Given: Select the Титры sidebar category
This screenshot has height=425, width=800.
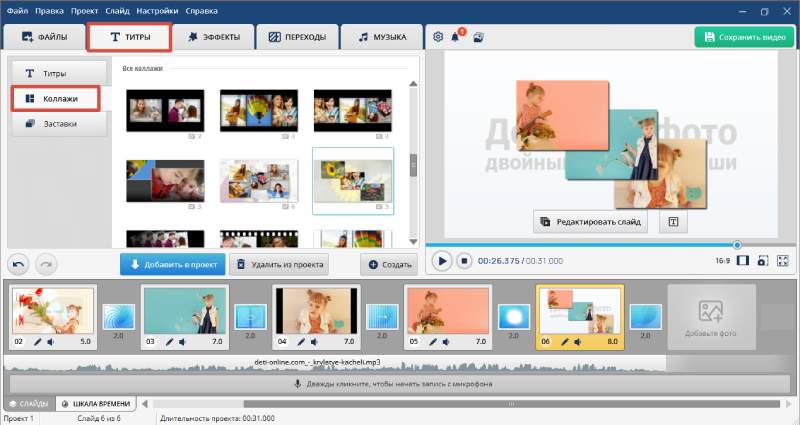Looking at the screenshot, I should 59,73.
